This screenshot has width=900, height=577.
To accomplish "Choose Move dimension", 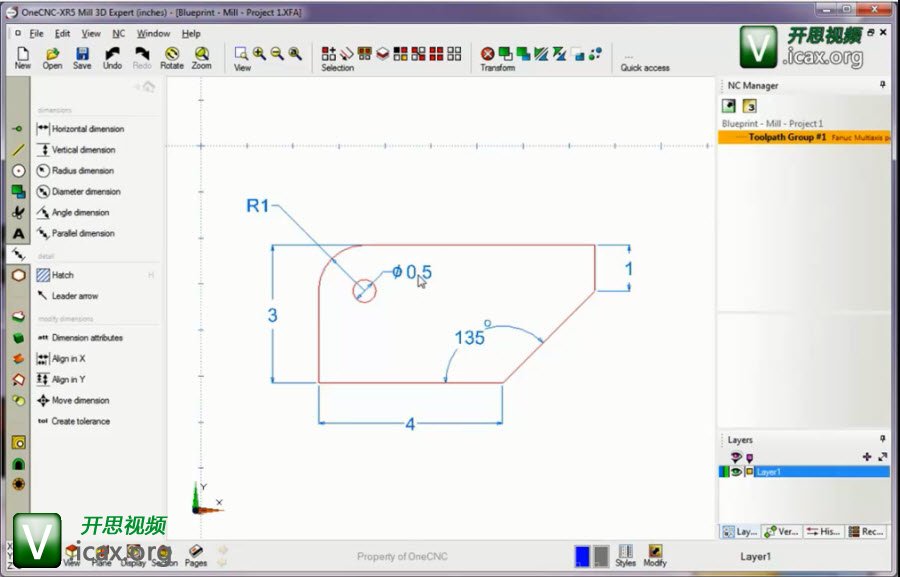I will (x=73, y=400).
